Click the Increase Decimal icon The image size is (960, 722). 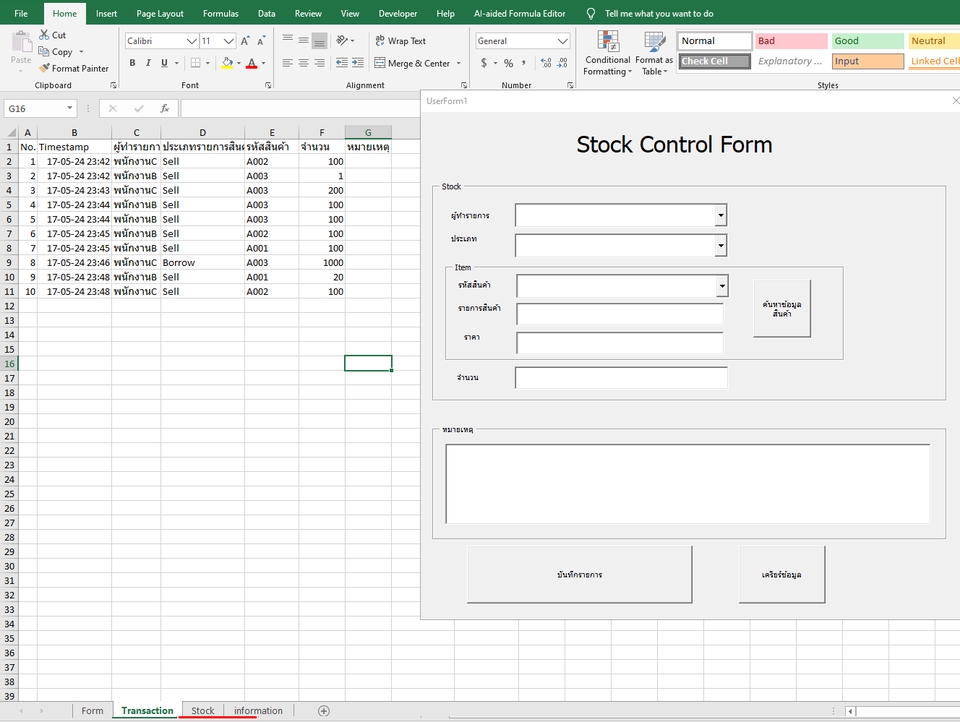point(546,62)
